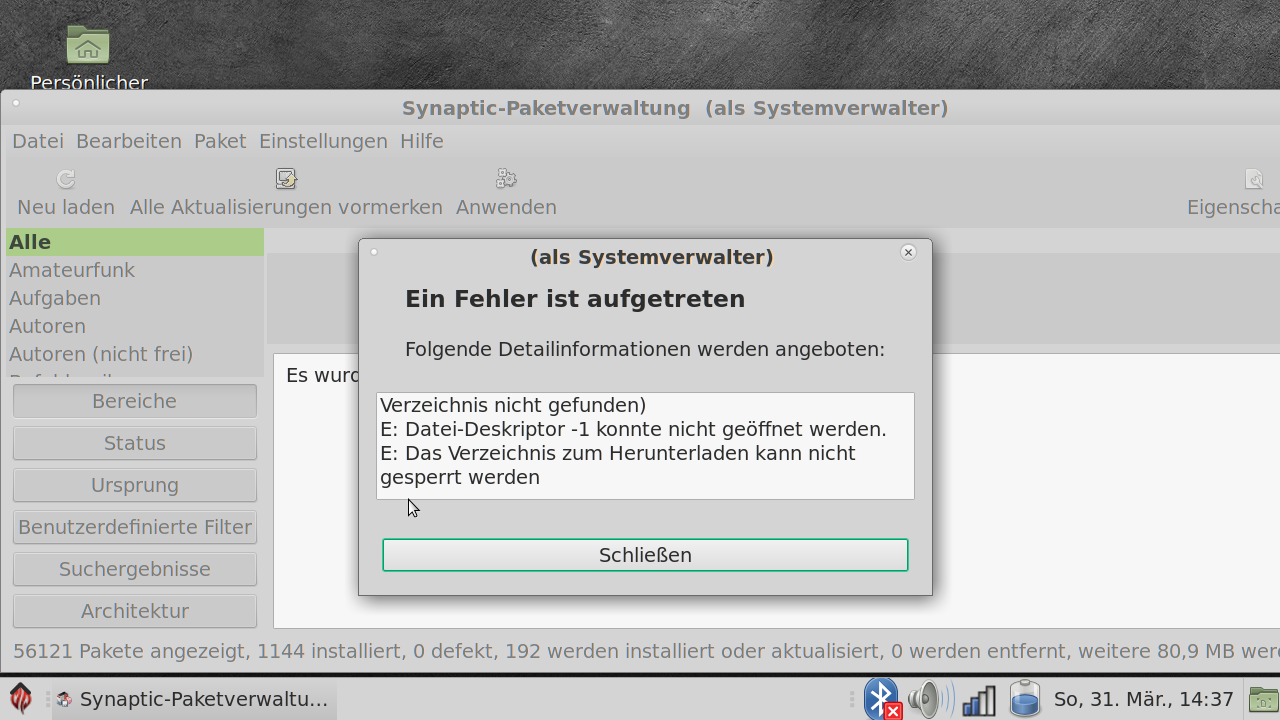Close the error dialog with X button
This screenshot has width=1280, height=720.
908,252
